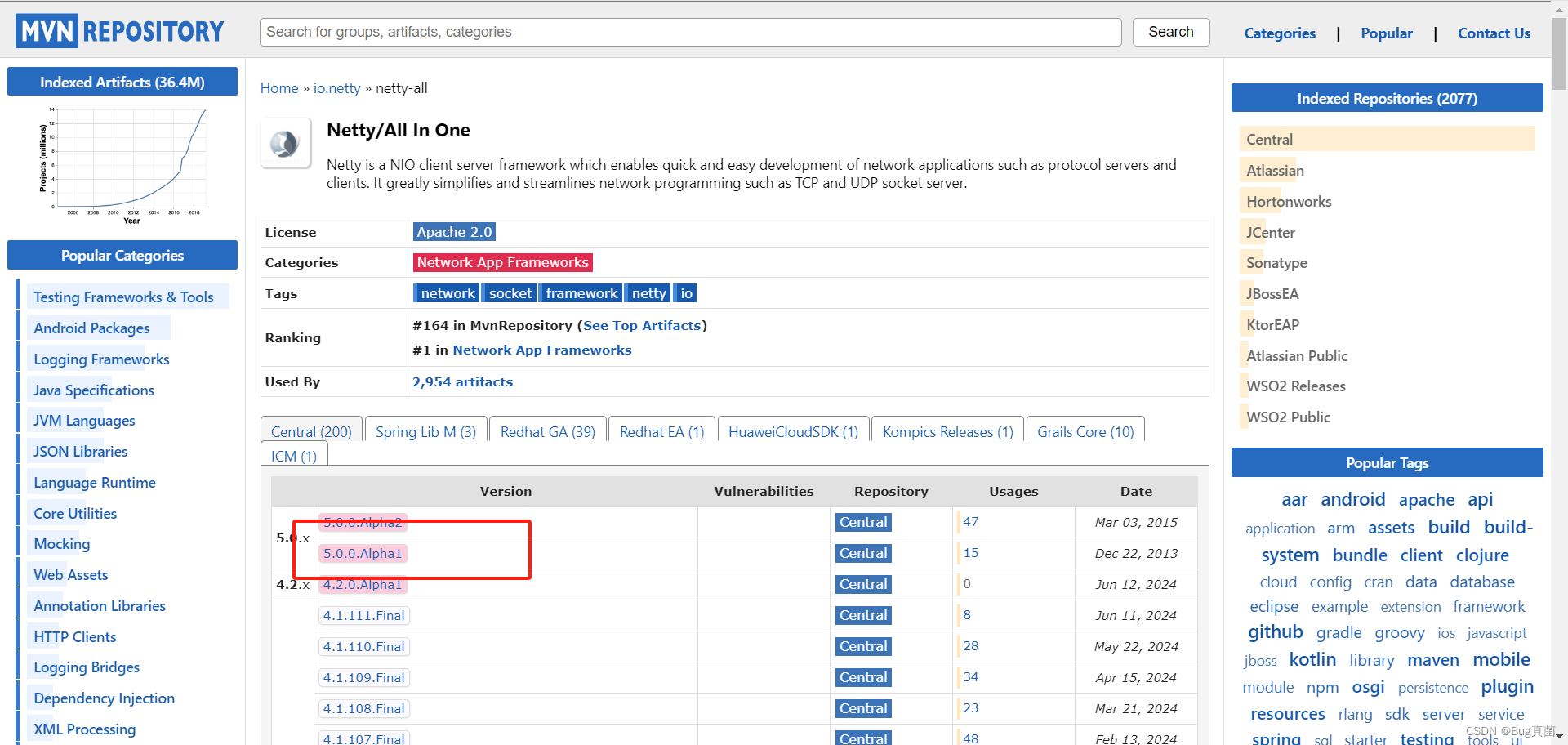Image resolution: width=1568 pixels, height=745 pixels.
Task: Open the Contact Us link
Action: click(1494, 33)
